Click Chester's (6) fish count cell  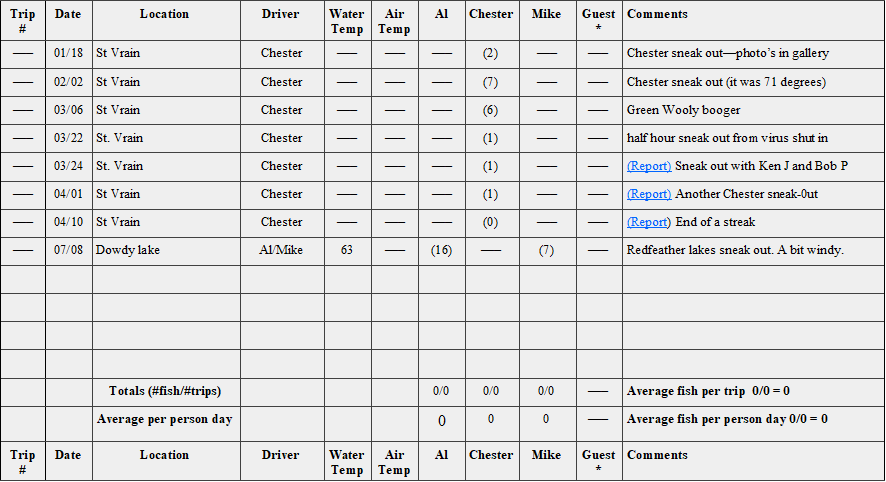(490, 110)
